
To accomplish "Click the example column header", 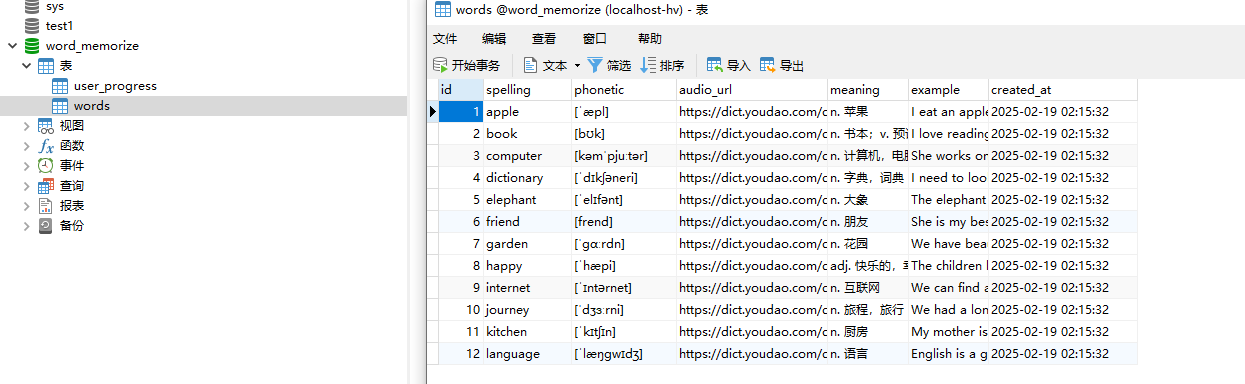I will tap(949, 90).
